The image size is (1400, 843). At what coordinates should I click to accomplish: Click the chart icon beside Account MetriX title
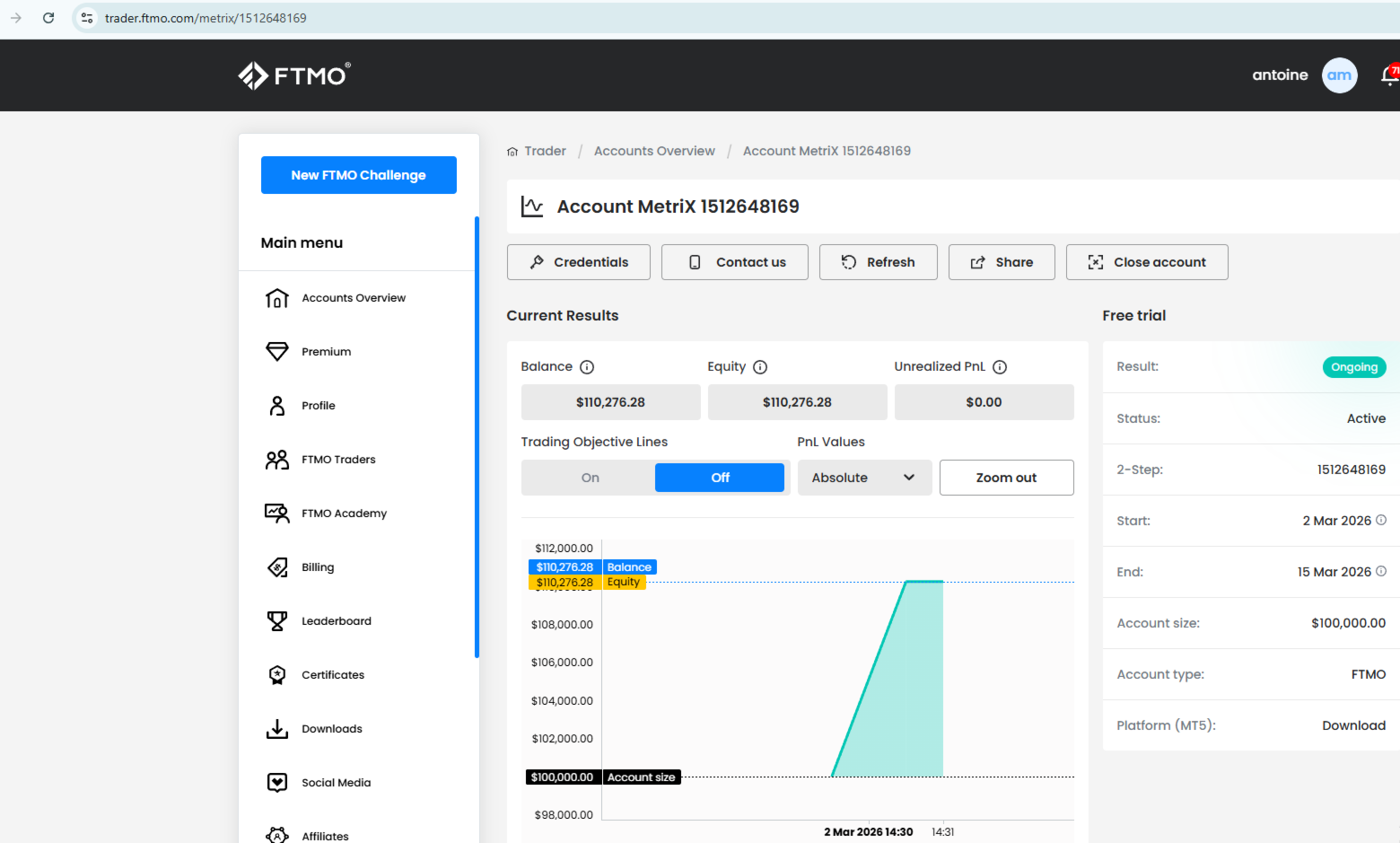pos(532,206)
